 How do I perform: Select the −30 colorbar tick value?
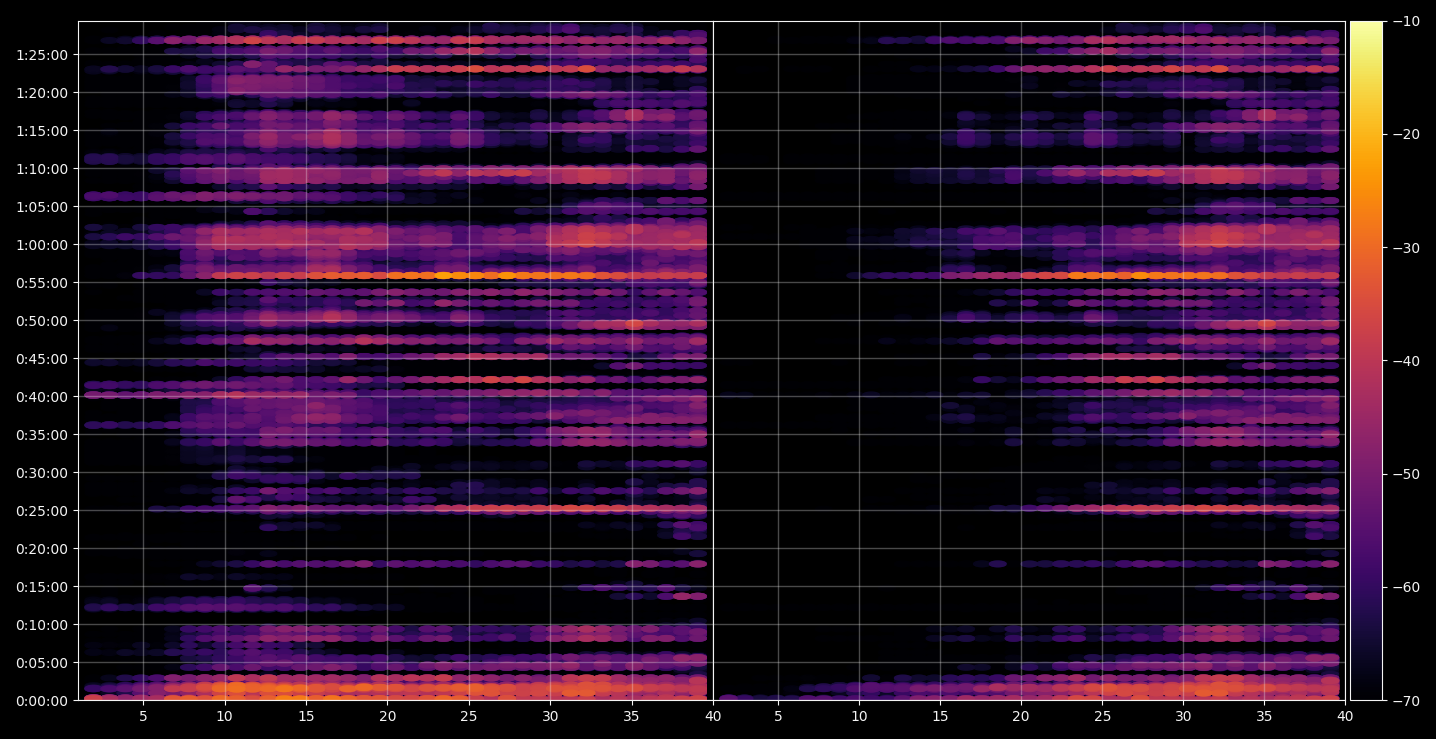click(x=1406, y=247)
